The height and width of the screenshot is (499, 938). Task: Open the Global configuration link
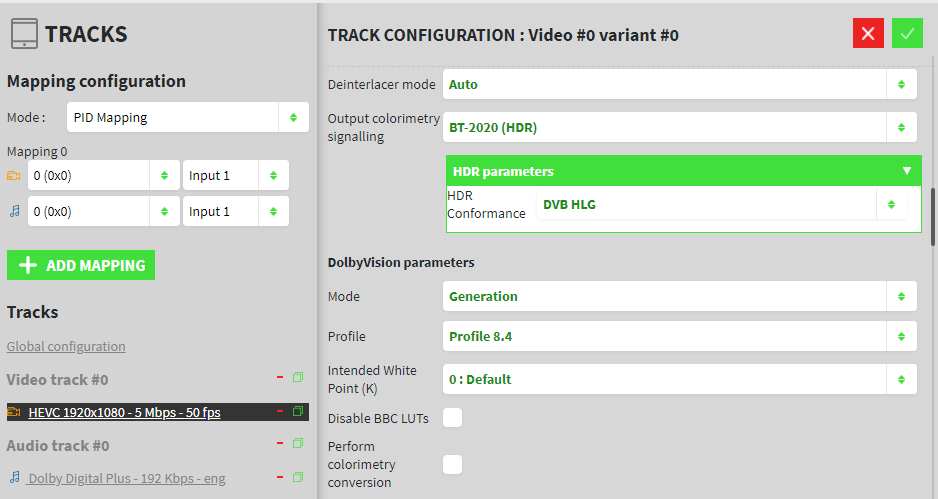click(x=66, y=346)
